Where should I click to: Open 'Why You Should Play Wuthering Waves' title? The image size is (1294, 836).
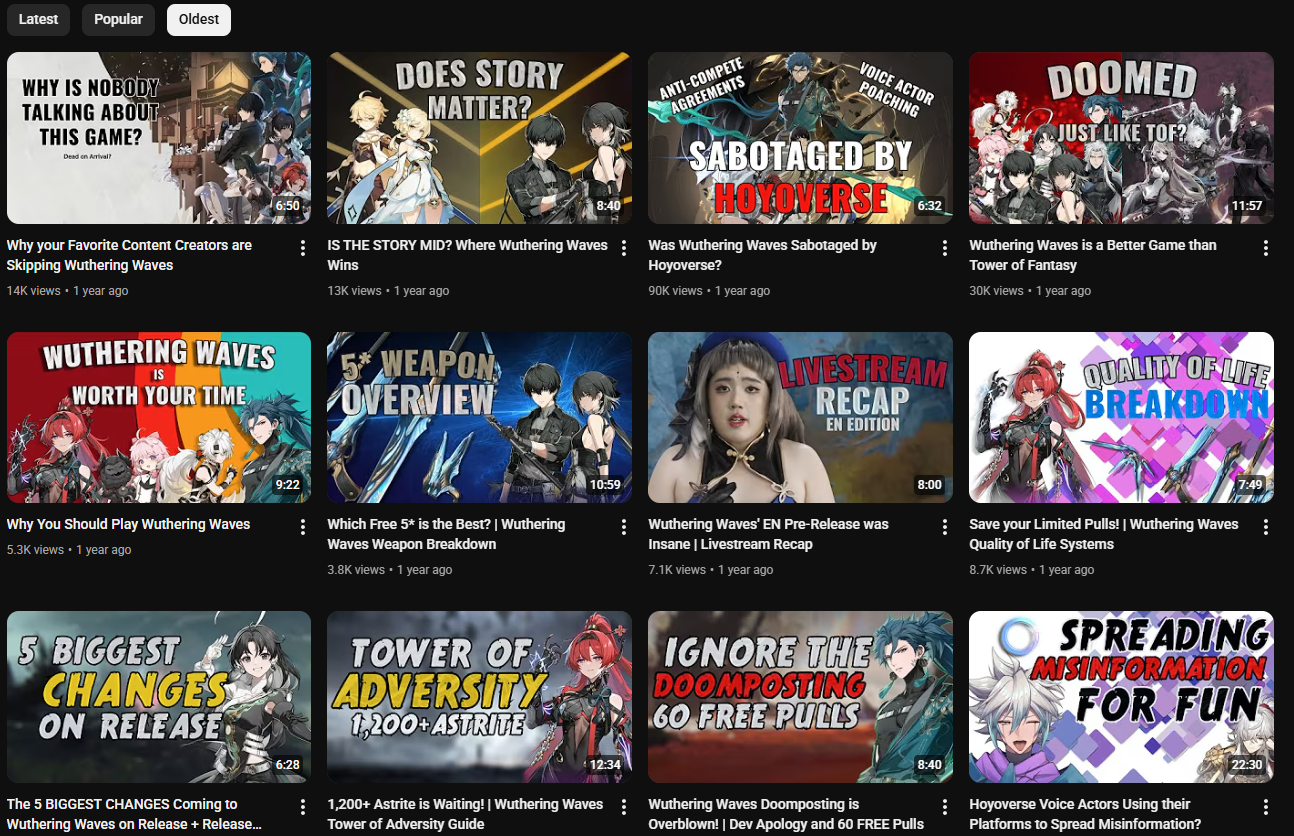[128, 524]
